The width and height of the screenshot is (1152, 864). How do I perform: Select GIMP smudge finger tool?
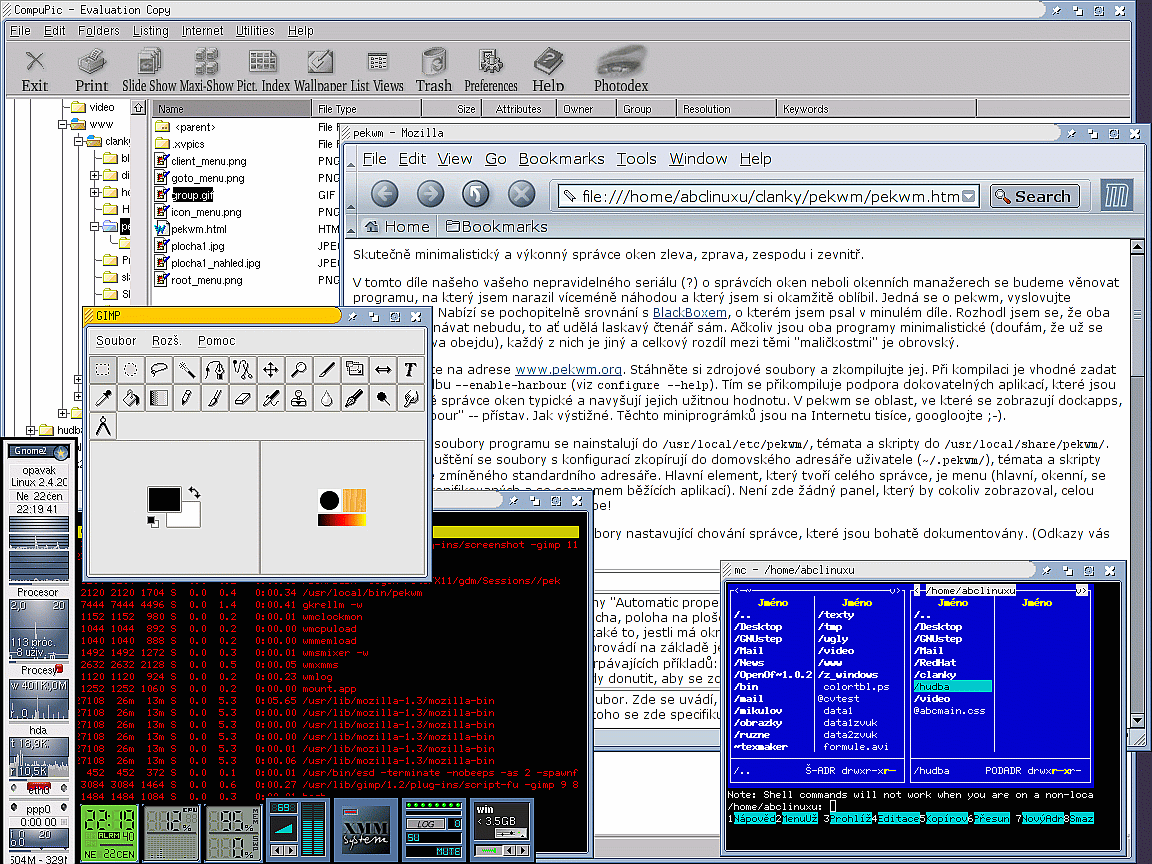click(x=410, y=398)
